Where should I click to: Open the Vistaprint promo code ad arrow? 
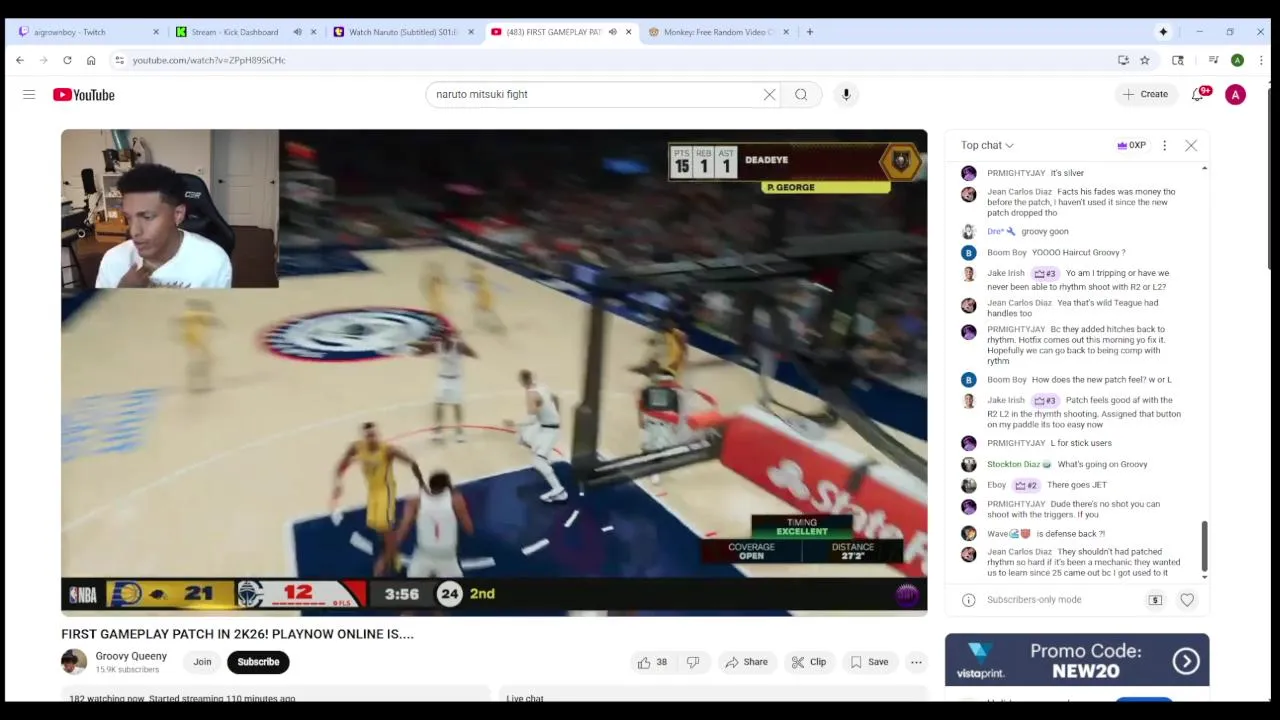(1186, 661)
